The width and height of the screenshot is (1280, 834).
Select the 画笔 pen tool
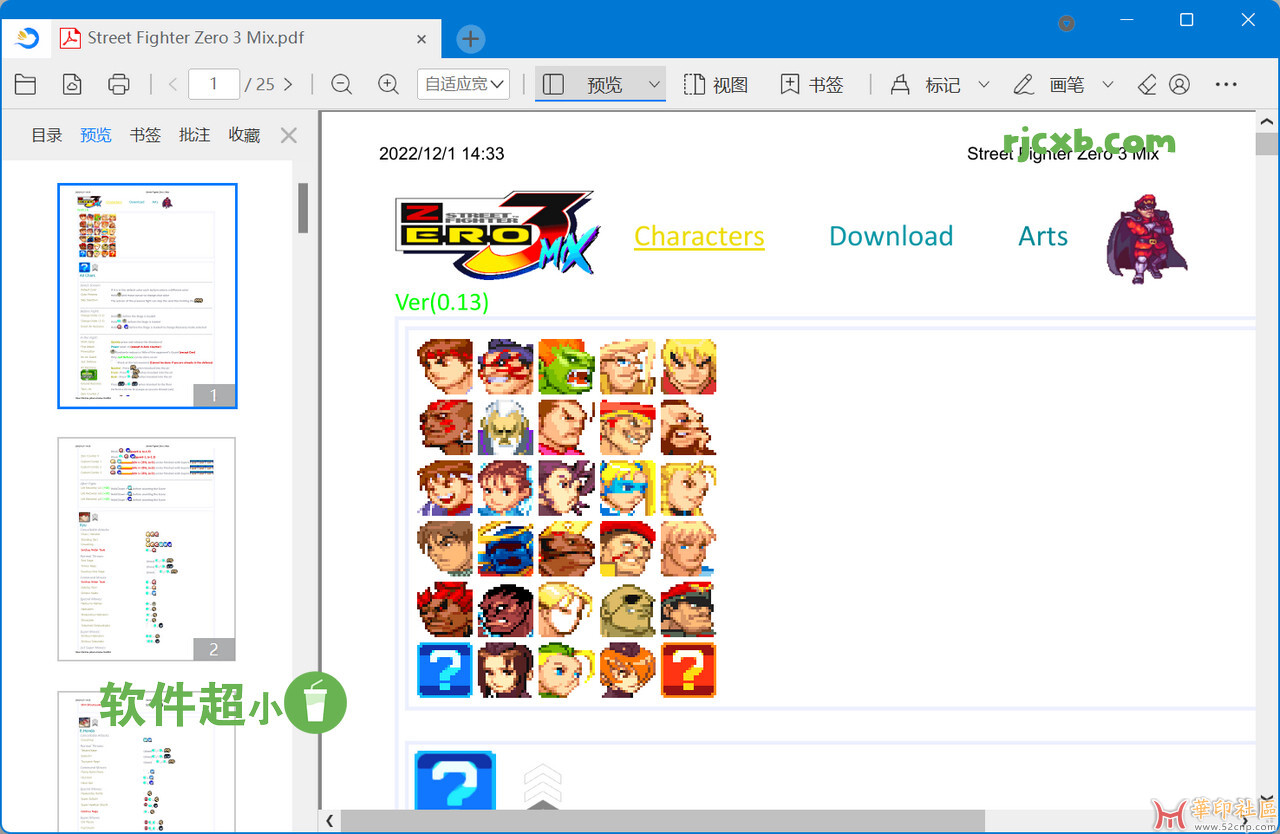pos(1048,85)
